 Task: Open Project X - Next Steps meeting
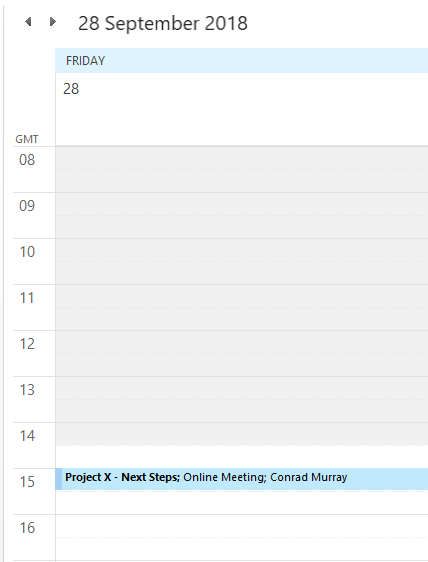point(242,479)
